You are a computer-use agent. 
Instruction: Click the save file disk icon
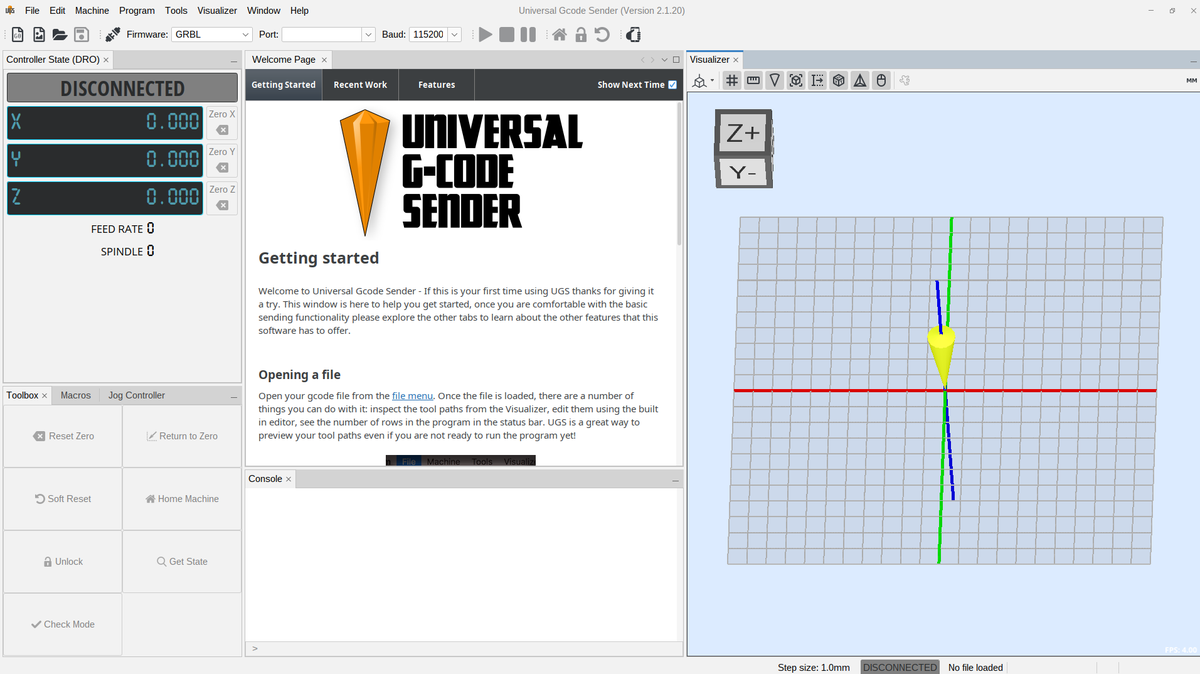81,34
